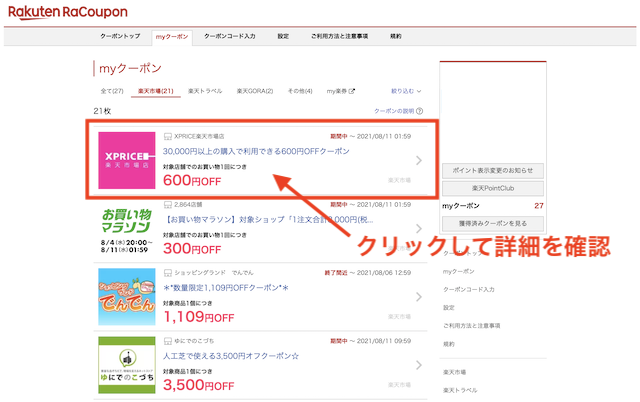The image size is (640, 402).
Task: Click the でんでん shop thumbnail
Action: click(x=127, y=297)
